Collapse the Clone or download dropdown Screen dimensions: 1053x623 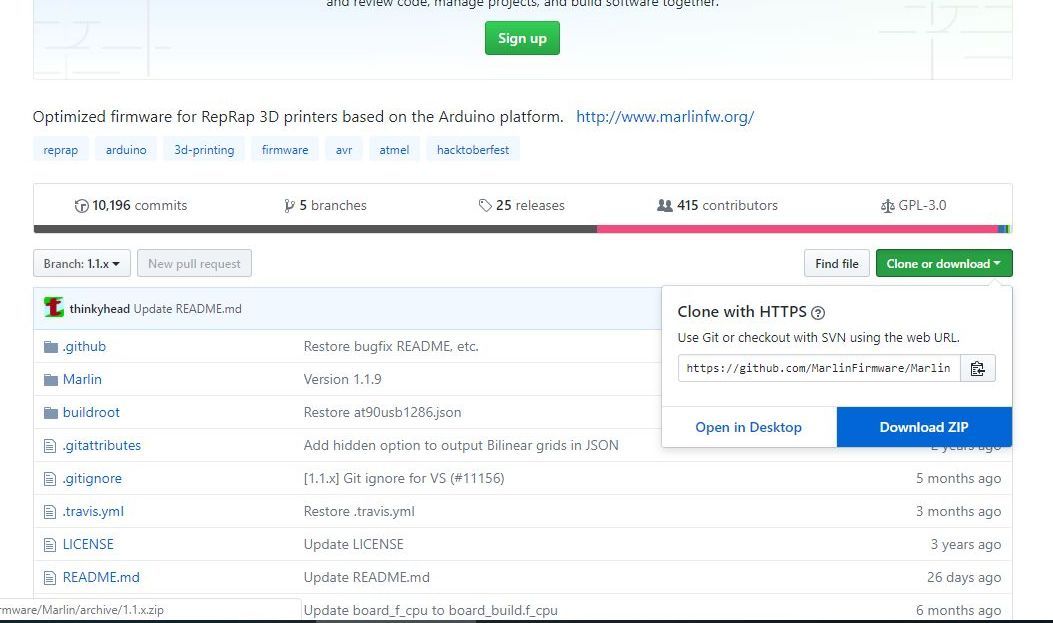point(943,264)
